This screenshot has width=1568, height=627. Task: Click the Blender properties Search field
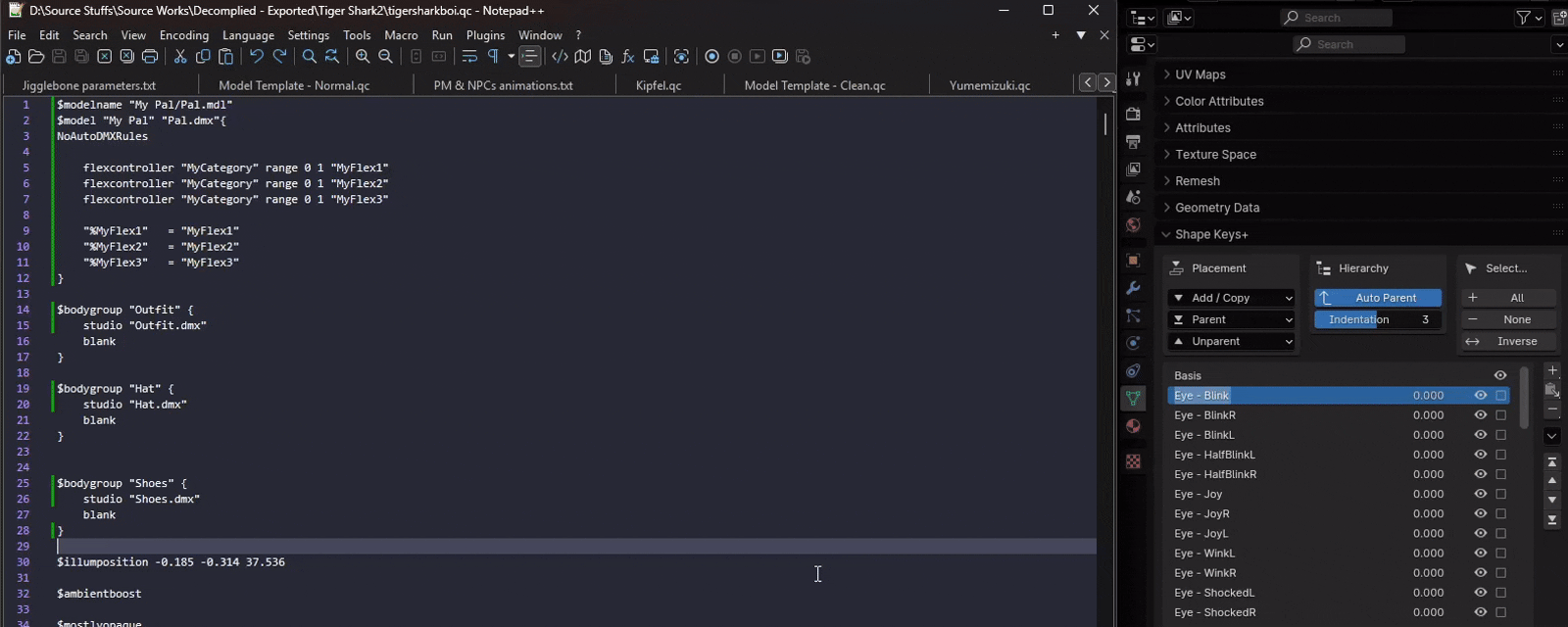pyautogui.click(x=1348, y=44)
